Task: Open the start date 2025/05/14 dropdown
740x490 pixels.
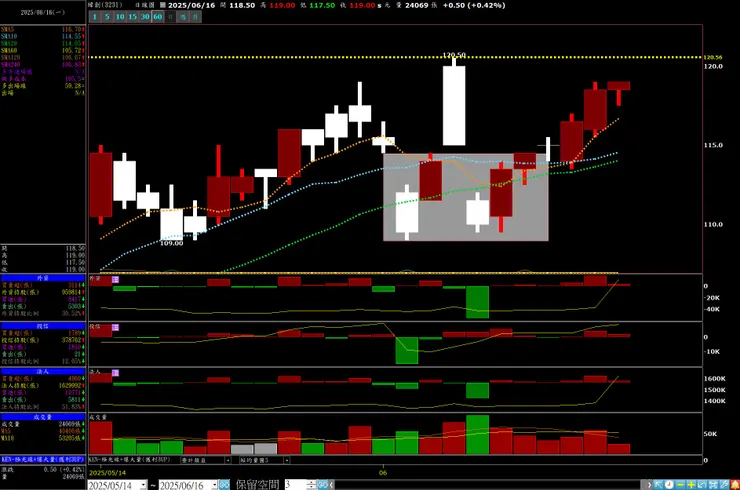Action: click(x=143, y=485)
